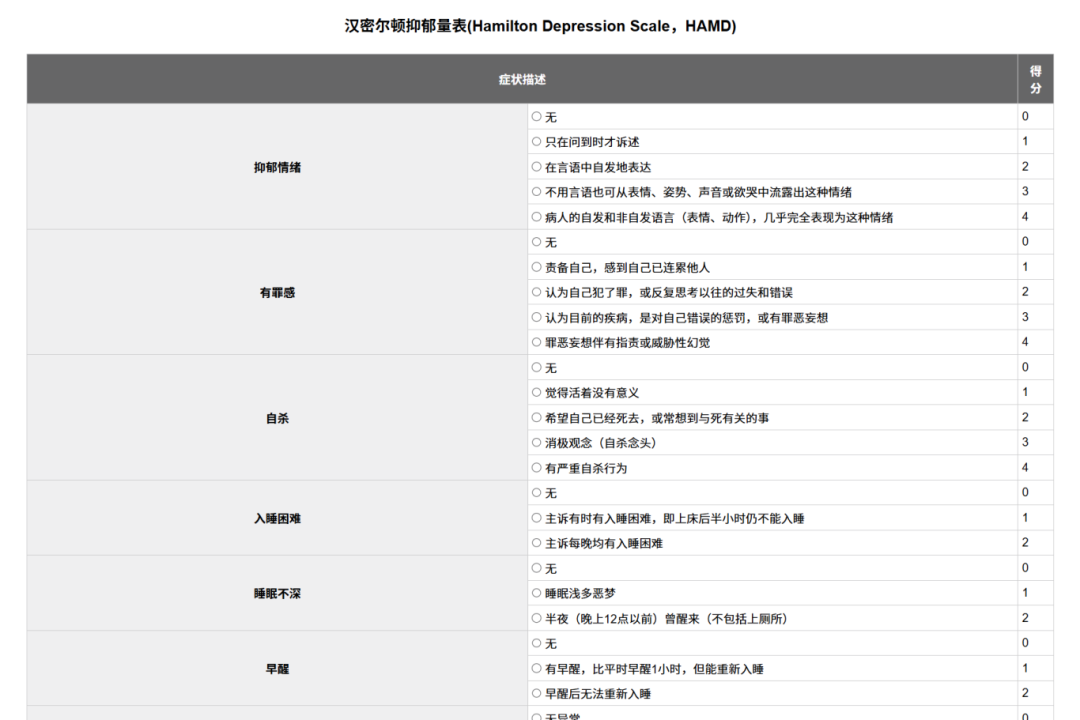1080x720 pixels.
Task: Click score 1 in the 觉得活着没有意义 row
Action: [1025, 391]
